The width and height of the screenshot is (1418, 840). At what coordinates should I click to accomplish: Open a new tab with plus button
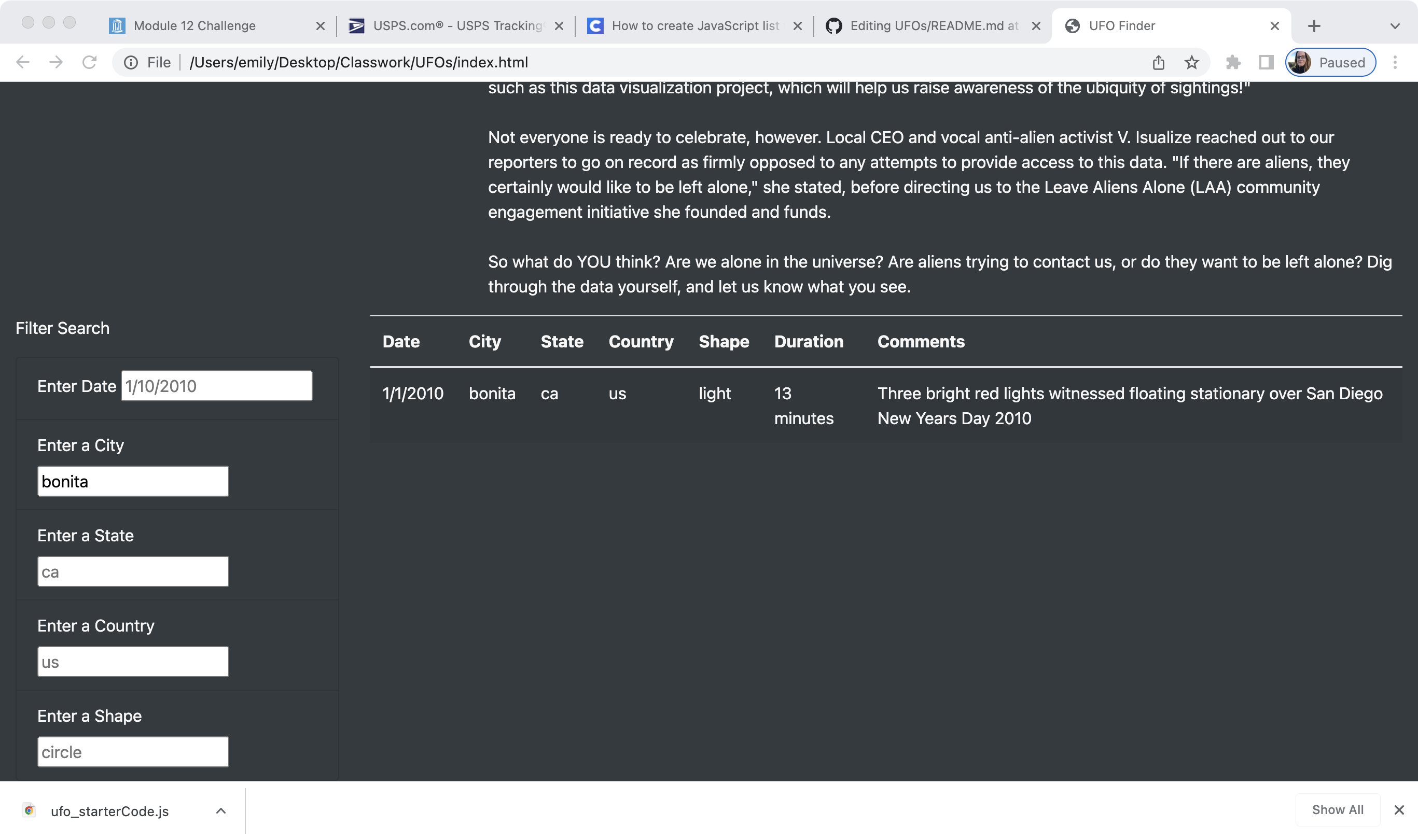(1314, 26)
